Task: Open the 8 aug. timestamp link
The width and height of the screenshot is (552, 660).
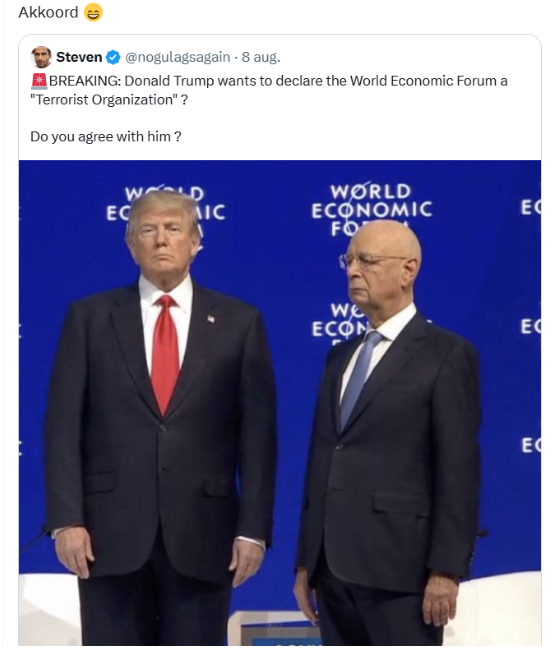Action: coord(261,57)
